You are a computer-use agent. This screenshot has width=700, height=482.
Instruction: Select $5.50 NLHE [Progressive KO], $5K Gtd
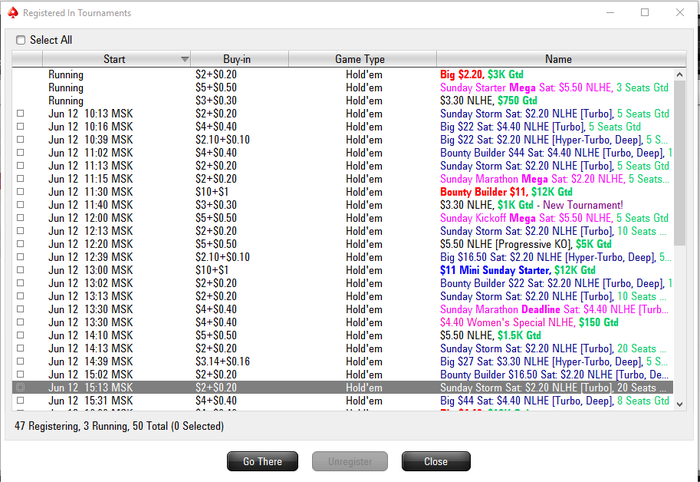point(526,244)
